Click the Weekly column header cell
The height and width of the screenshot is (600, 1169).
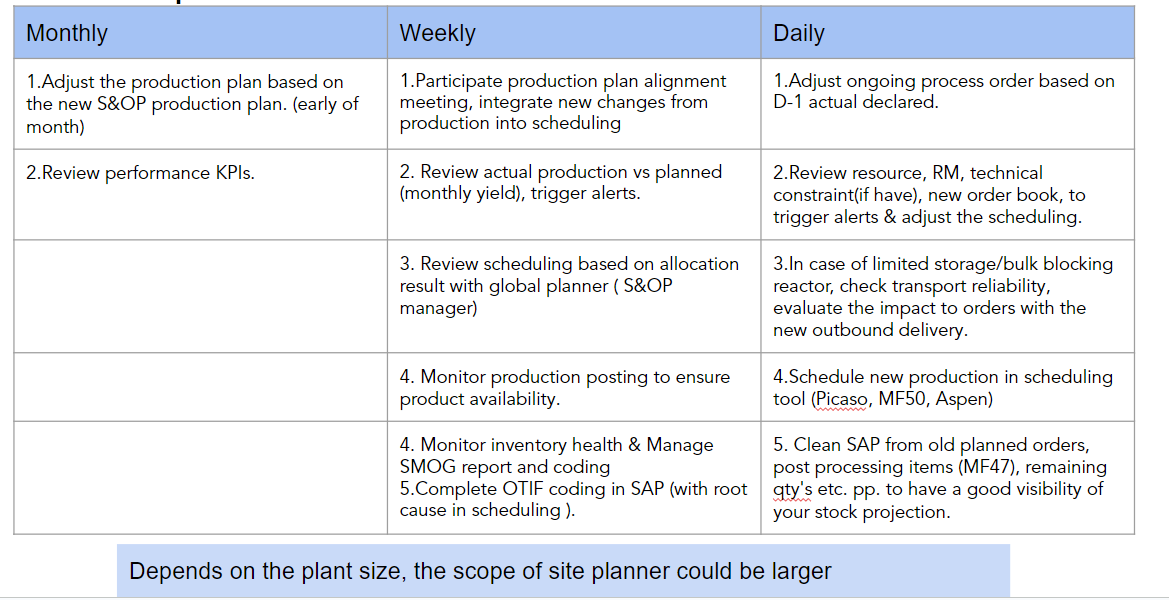[x=573, y=33]
